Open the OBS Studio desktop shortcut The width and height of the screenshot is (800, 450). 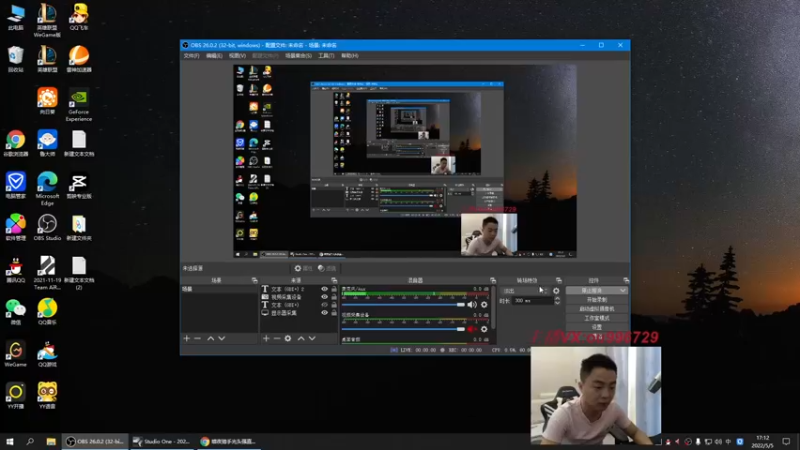(47, 228)
